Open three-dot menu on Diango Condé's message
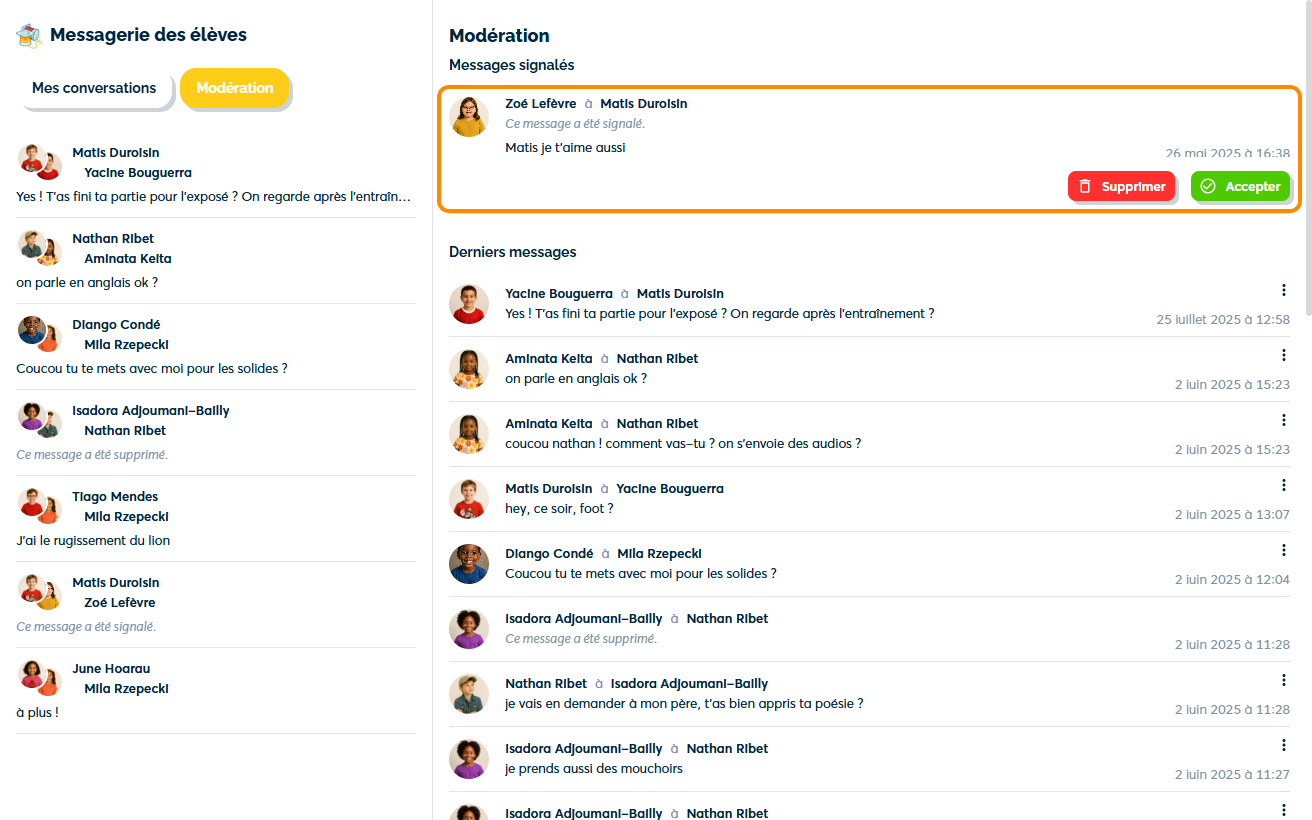 point(1283,550)
